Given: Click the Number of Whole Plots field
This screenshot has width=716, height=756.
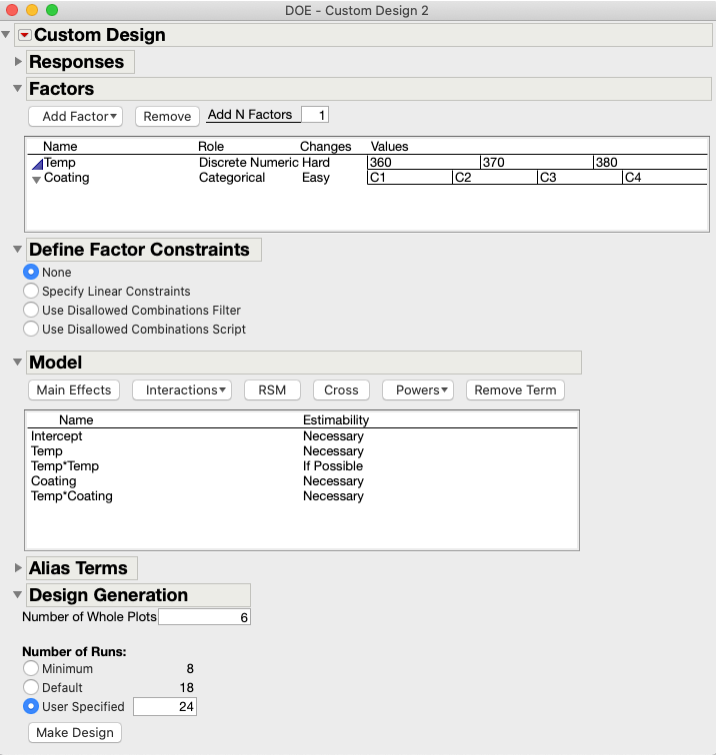Looking at the screenshot, I should 204,617.
